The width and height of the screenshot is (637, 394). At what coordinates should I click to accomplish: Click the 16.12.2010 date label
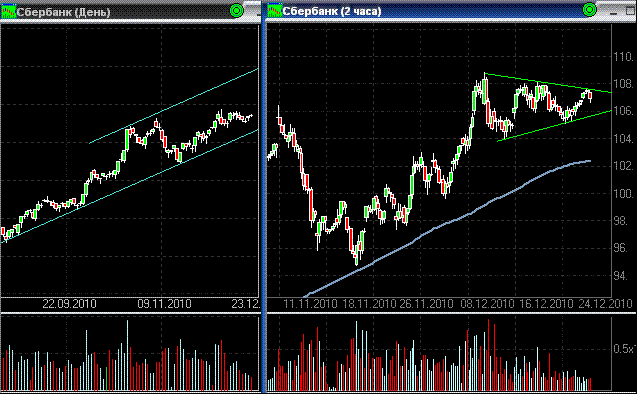point(546,304)
